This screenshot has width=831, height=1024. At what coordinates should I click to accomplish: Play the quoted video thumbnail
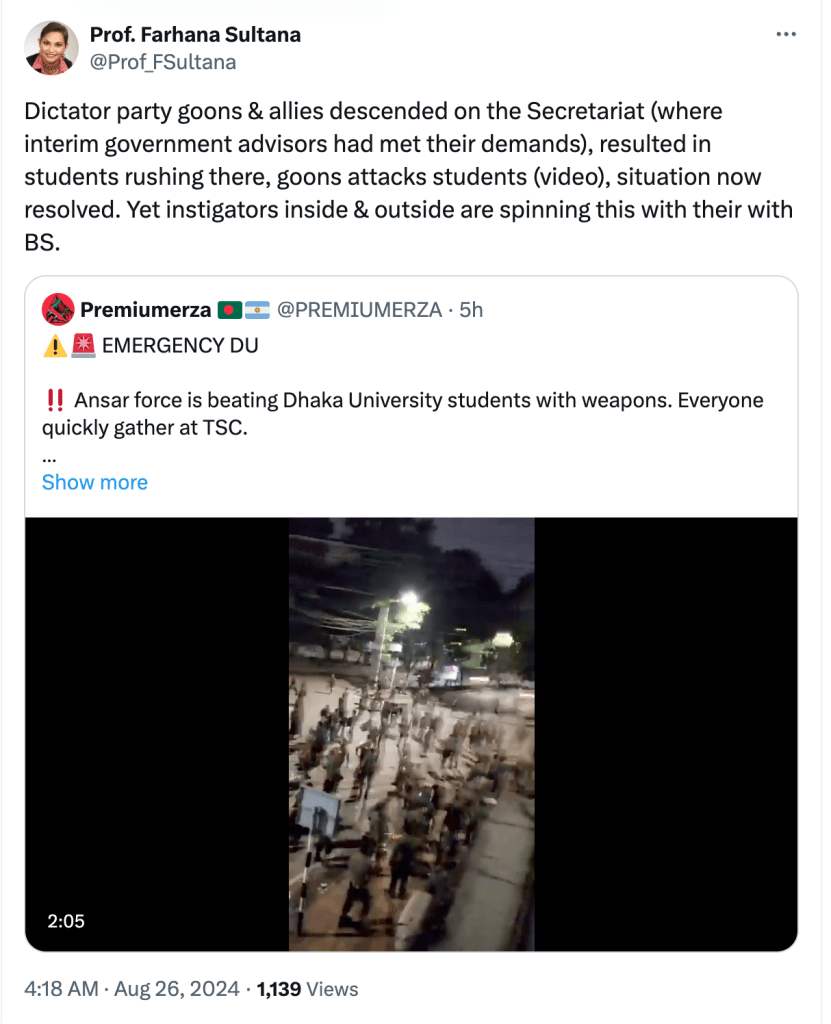[x=411, y=734]
